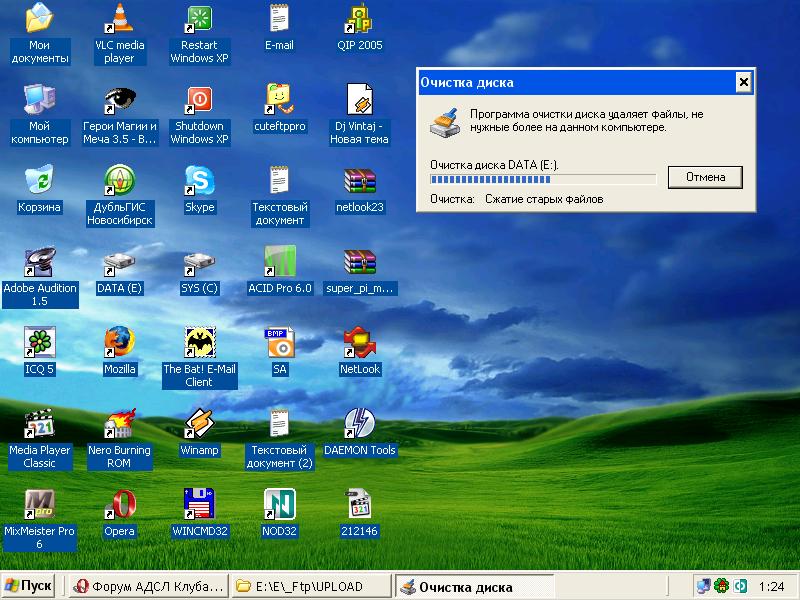Click the Сжатие старых файлов status text

544,199
